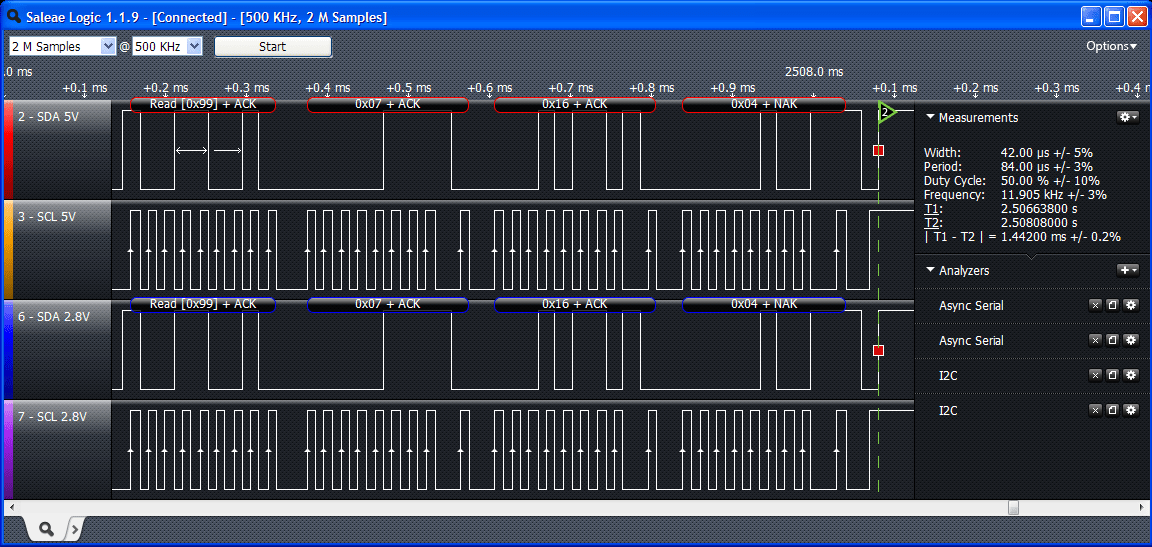Select channel label 7 - SCL 2.8V
The height and width of the screenshot is (547, 1152).
[x=53, y=416]
